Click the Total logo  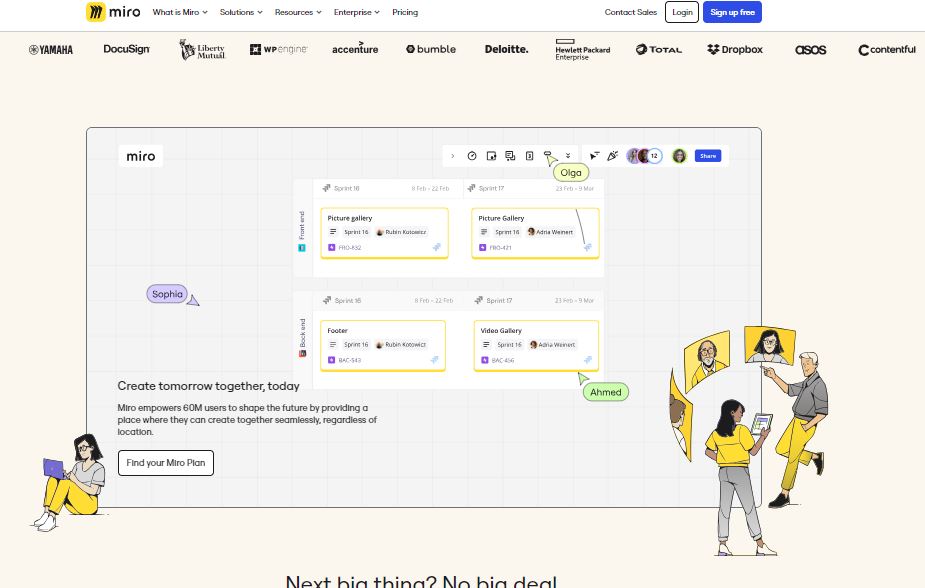[x=659, y=50]
